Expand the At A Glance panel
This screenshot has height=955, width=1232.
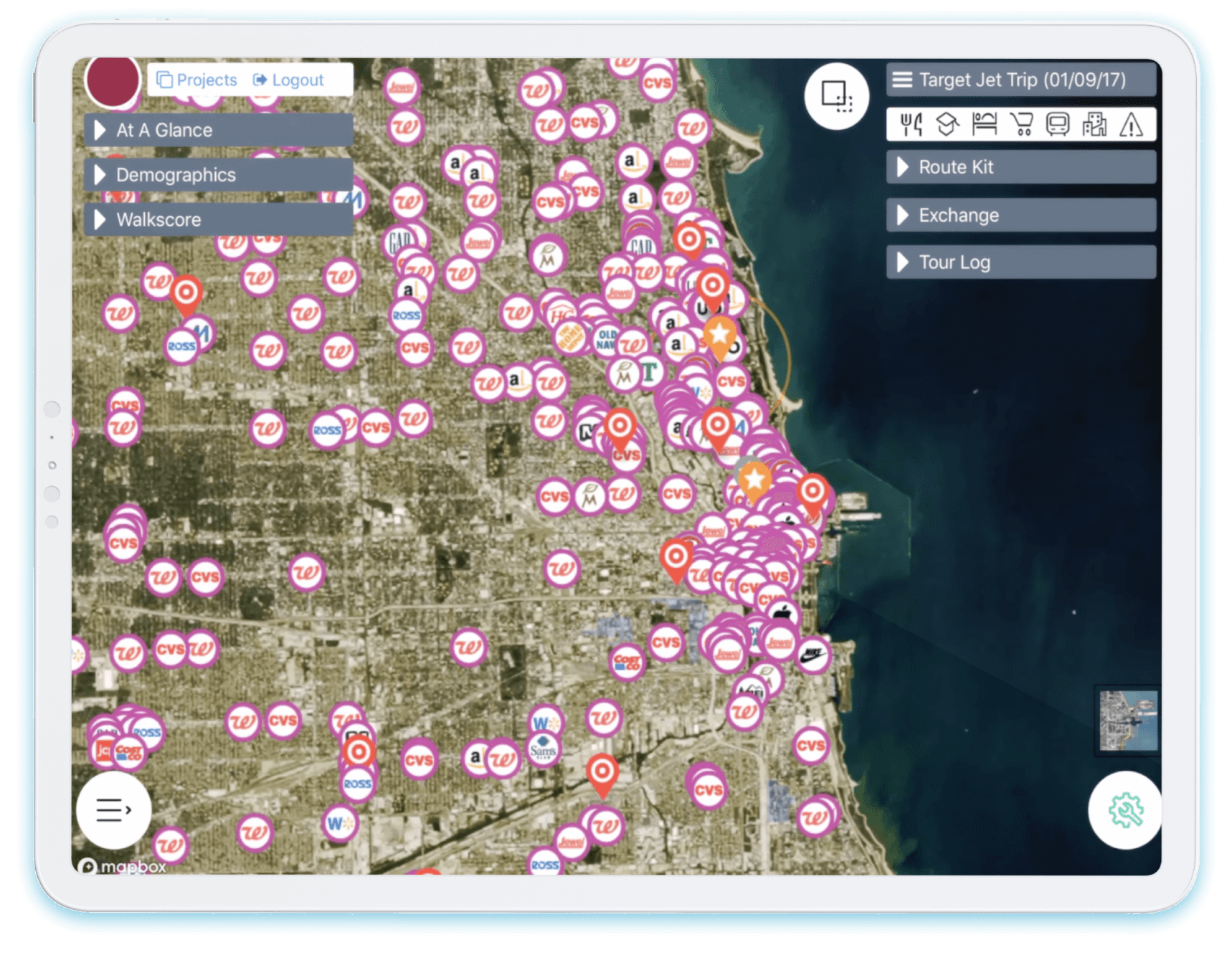[219, 130]
